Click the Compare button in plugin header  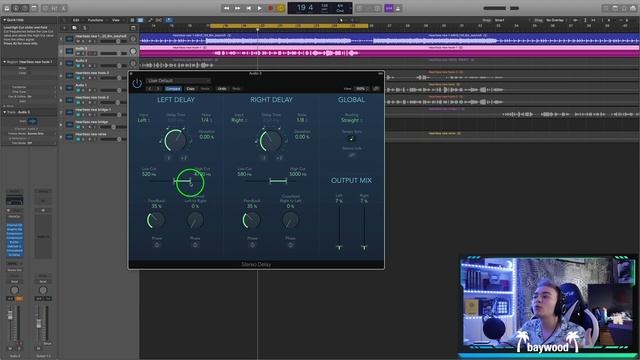coord(173,89)
